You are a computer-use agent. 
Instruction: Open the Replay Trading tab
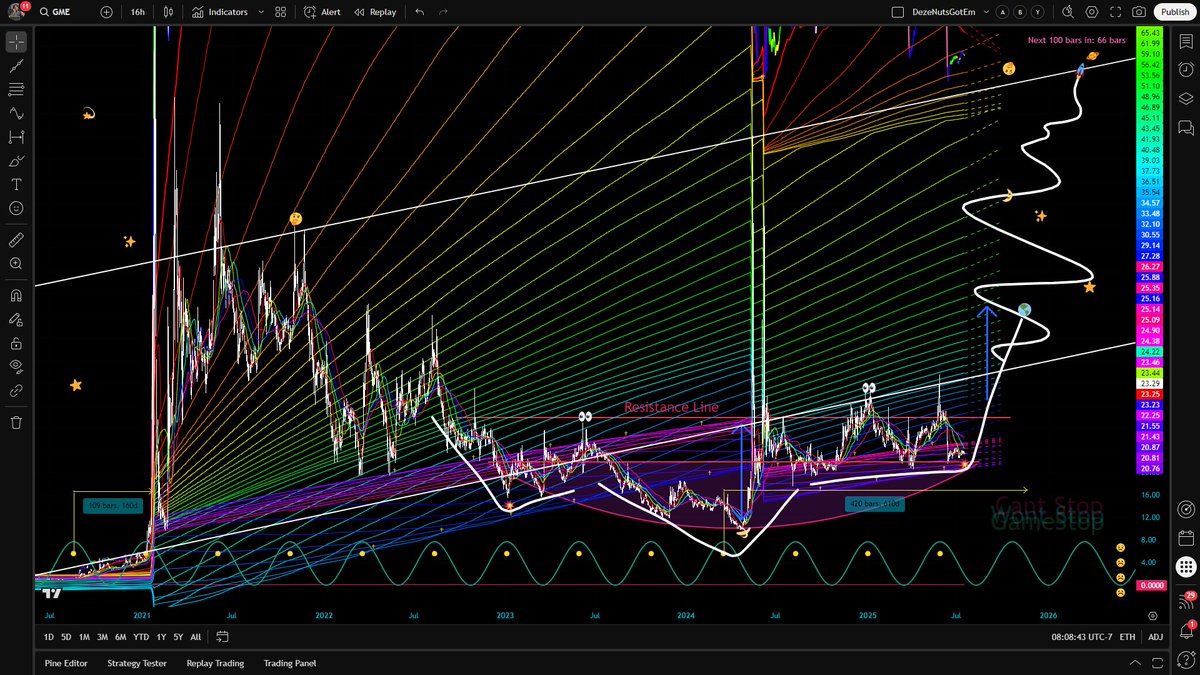pyautogui.click(x=215, y=663)
